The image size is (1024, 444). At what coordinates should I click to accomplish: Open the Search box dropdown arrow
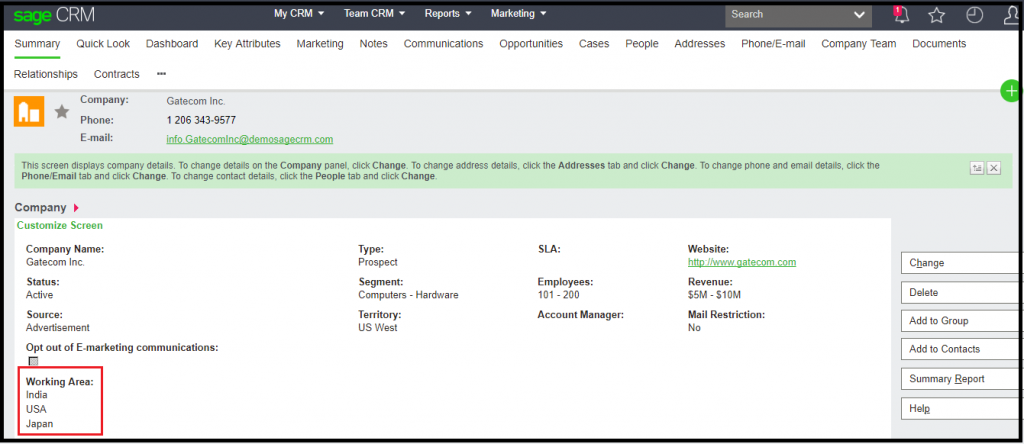(x=859, y=14)
